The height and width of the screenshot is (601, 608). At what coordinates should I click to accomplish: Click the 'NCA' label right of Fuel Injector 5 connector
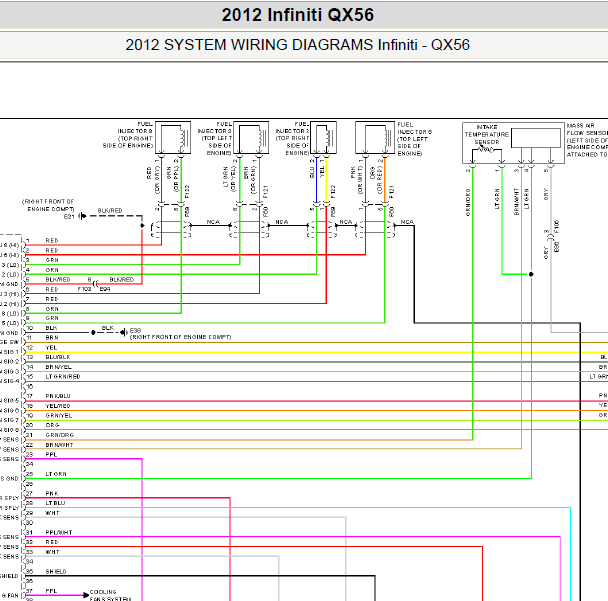click(x=407, y=222)
